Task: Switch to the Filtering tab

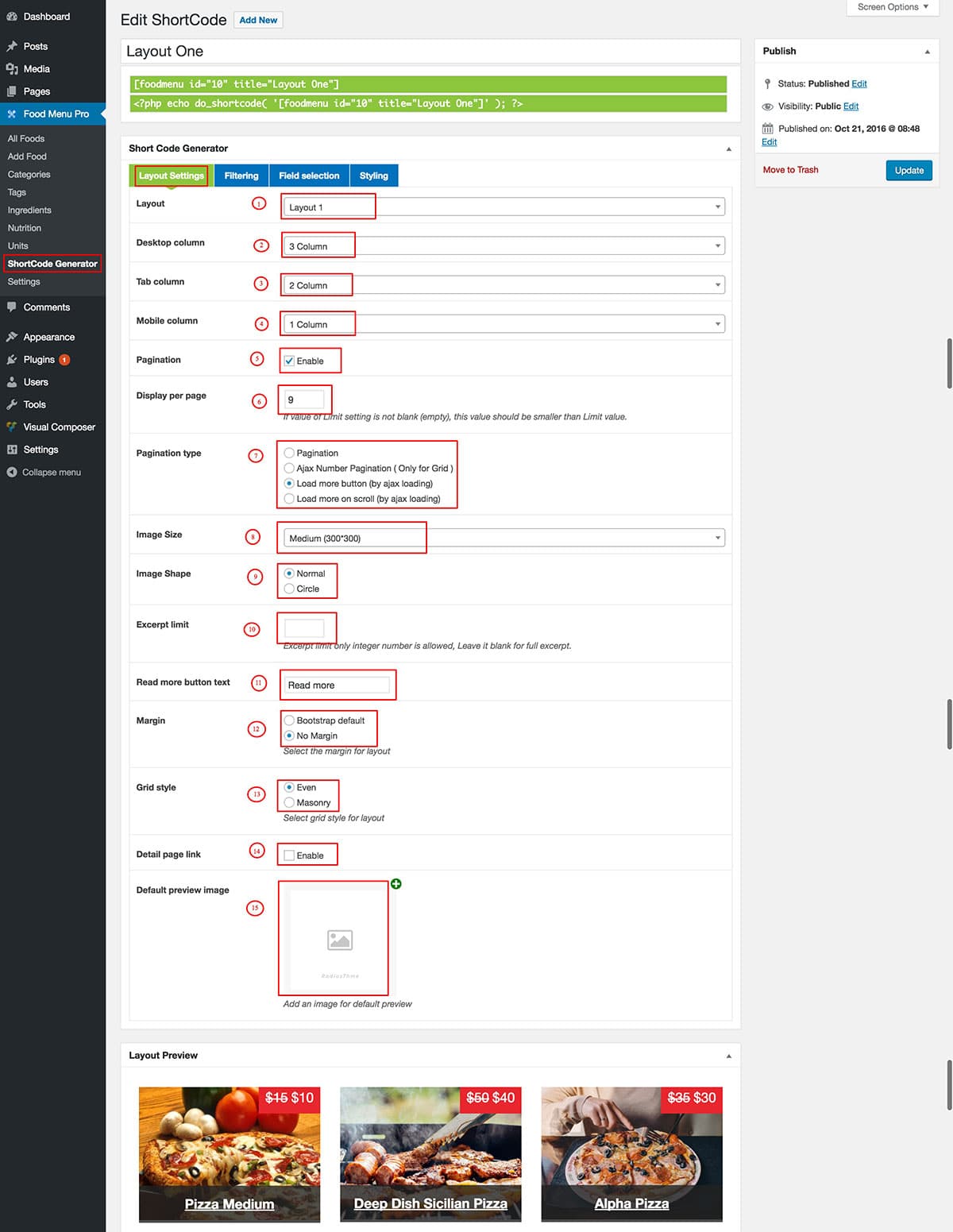Action: 241,176
